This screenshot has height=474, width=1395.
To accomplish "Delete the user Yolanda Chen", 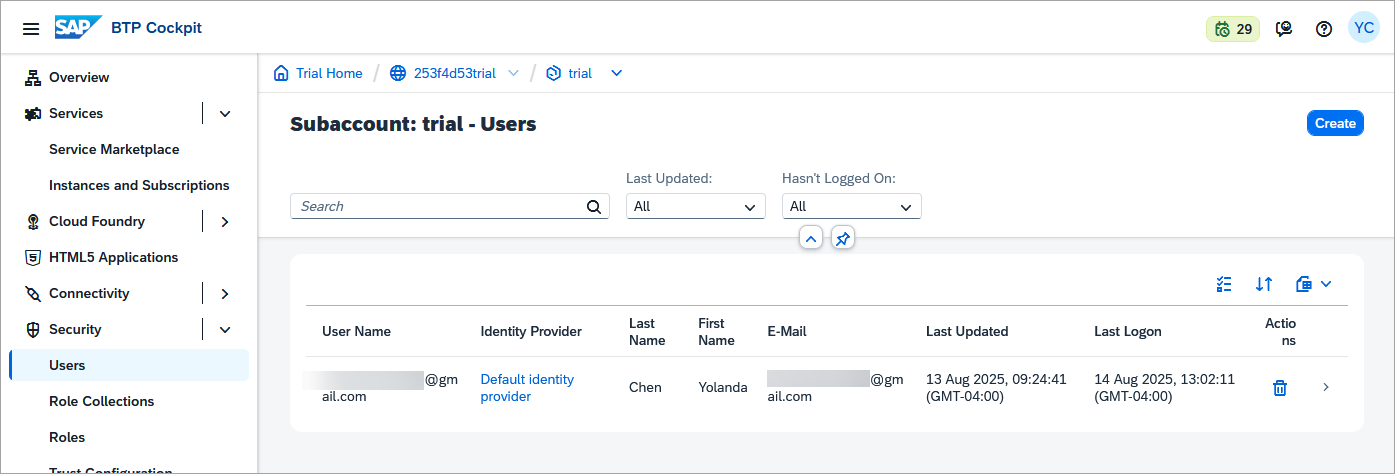I will click(x=1279, y=387).
